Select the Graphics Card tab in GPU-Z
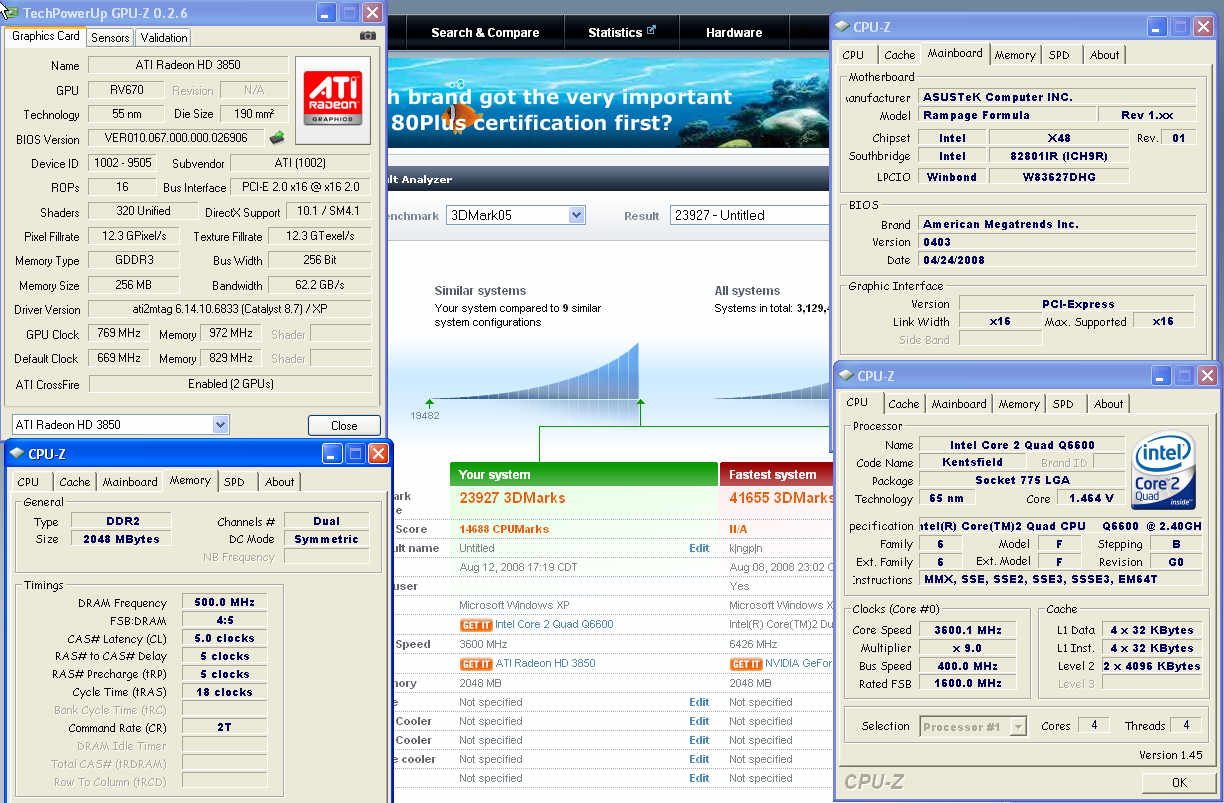The height and width of the screenshot is (803, 1224). coord(46,36)
